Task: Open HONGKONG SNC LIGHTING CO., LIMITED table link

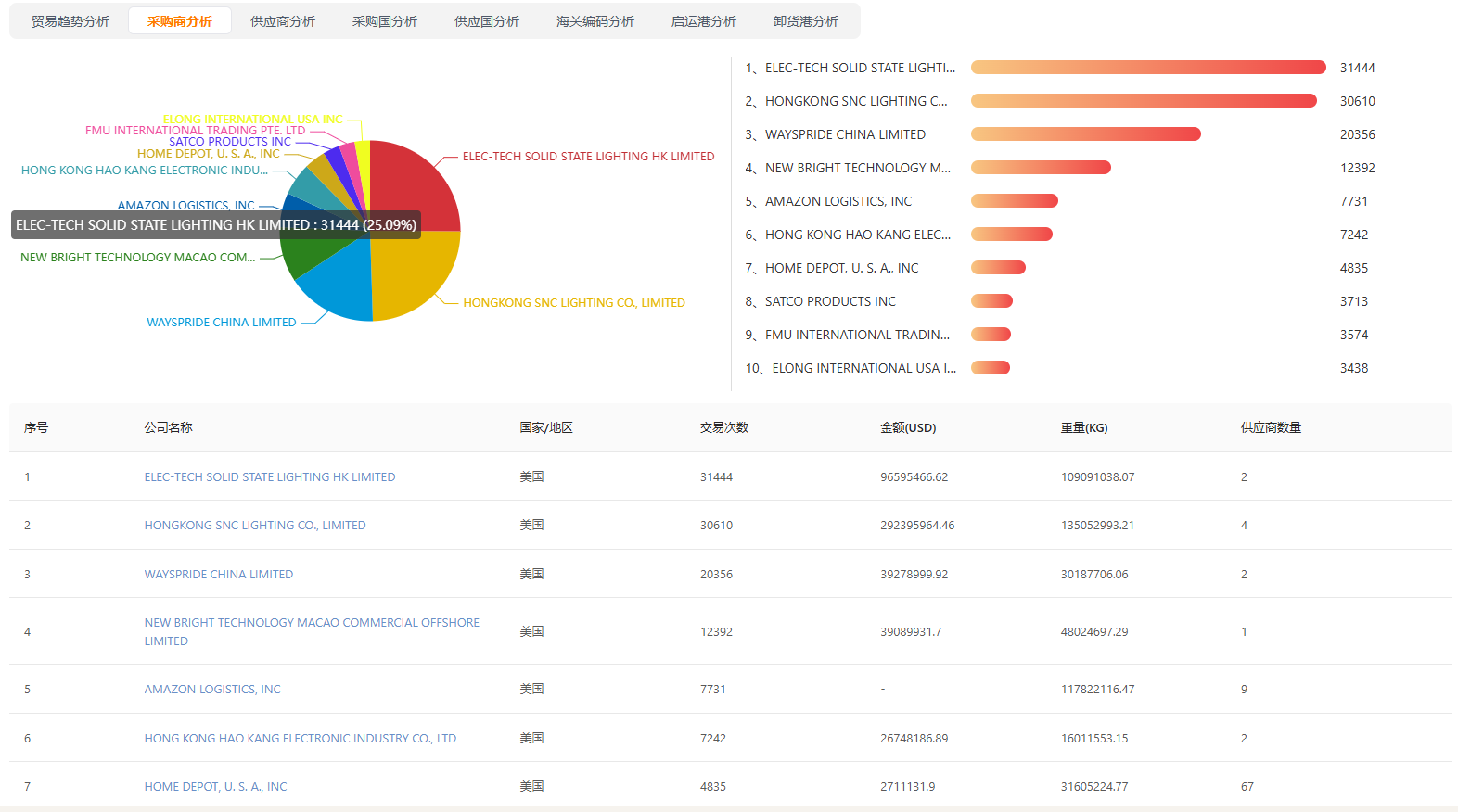Action: [255, 526]
